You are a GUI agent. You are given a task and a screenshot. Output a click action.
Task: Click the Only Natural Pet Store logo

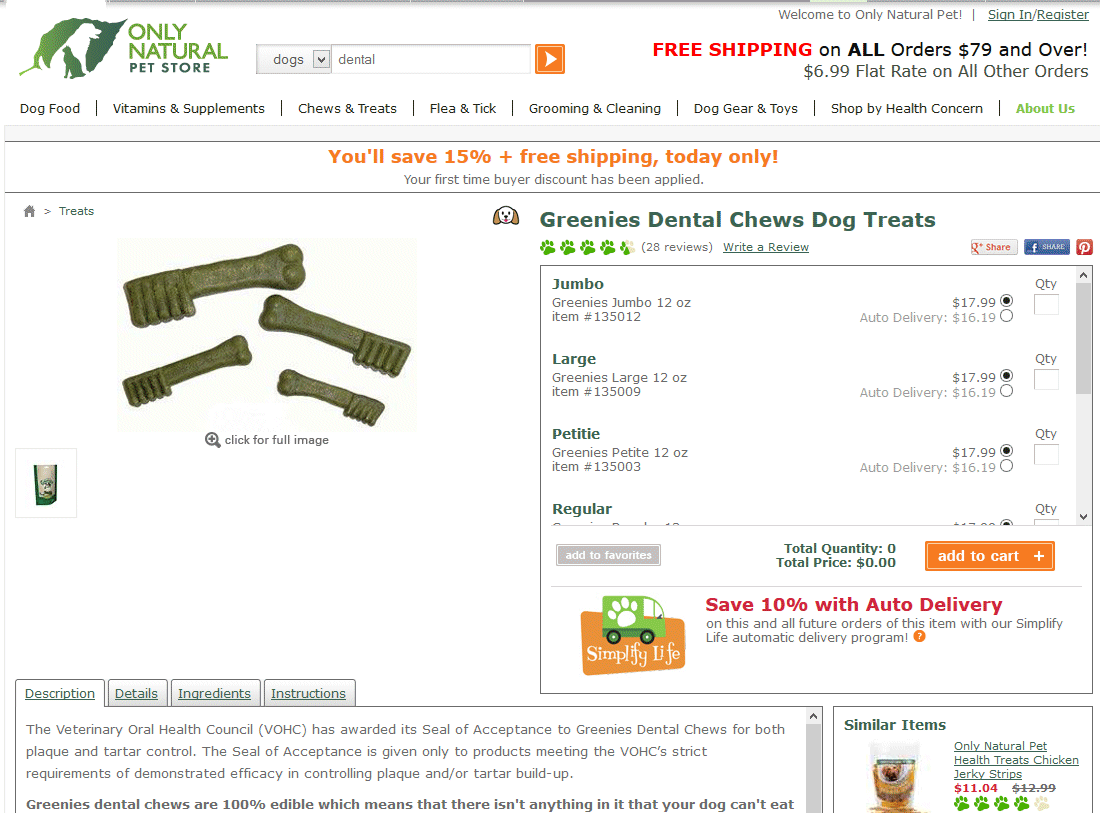click(x=123, y=48)
